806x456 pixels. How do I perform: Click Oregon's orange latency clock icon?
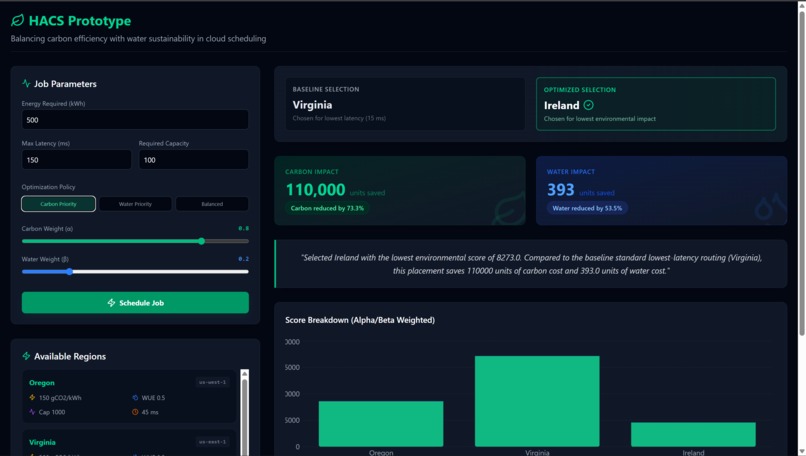coord(135,412)
